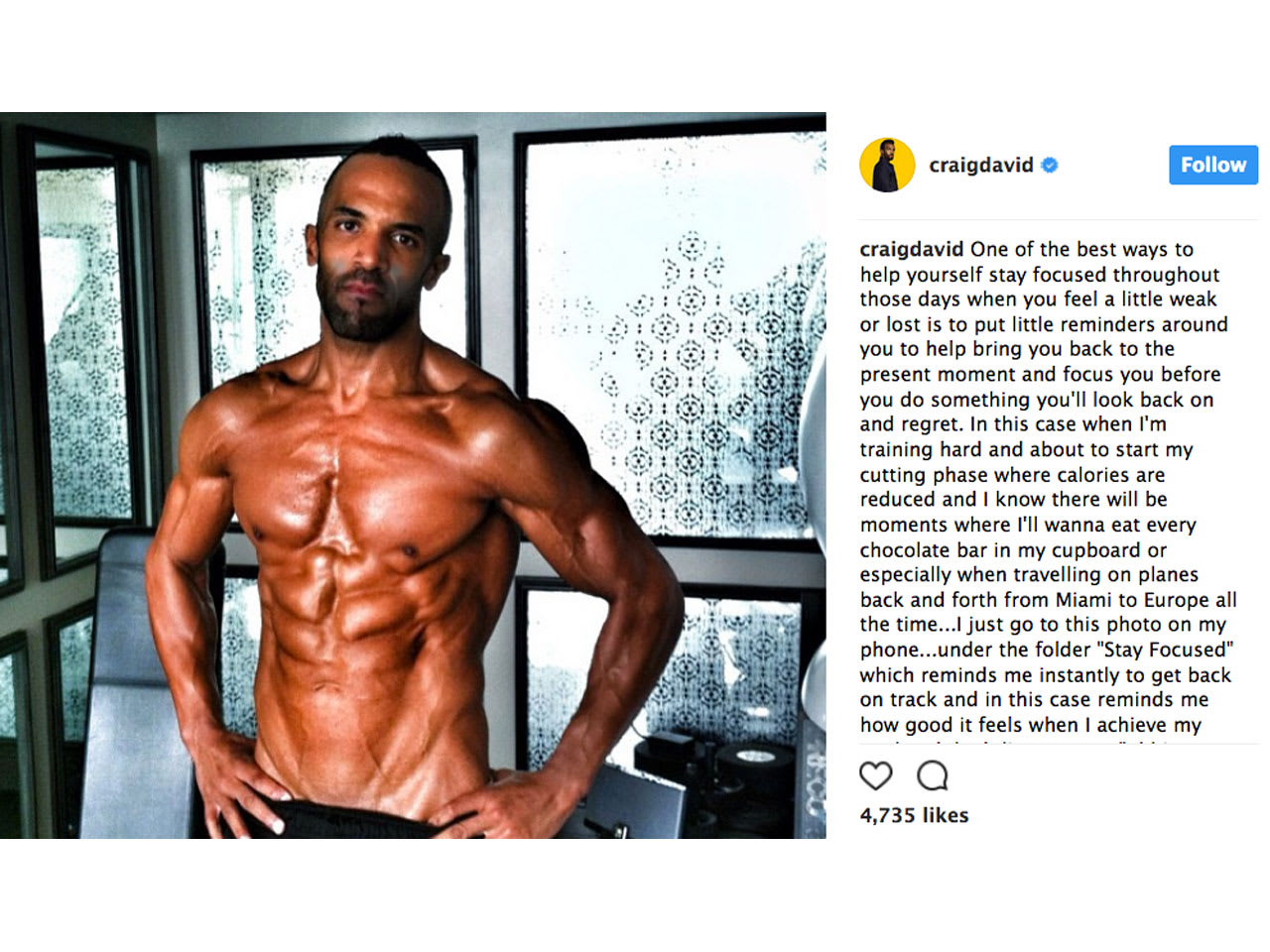Open the craigdavid profile avatar
The height and width of the screenshot is (952, 1270).
887,165
